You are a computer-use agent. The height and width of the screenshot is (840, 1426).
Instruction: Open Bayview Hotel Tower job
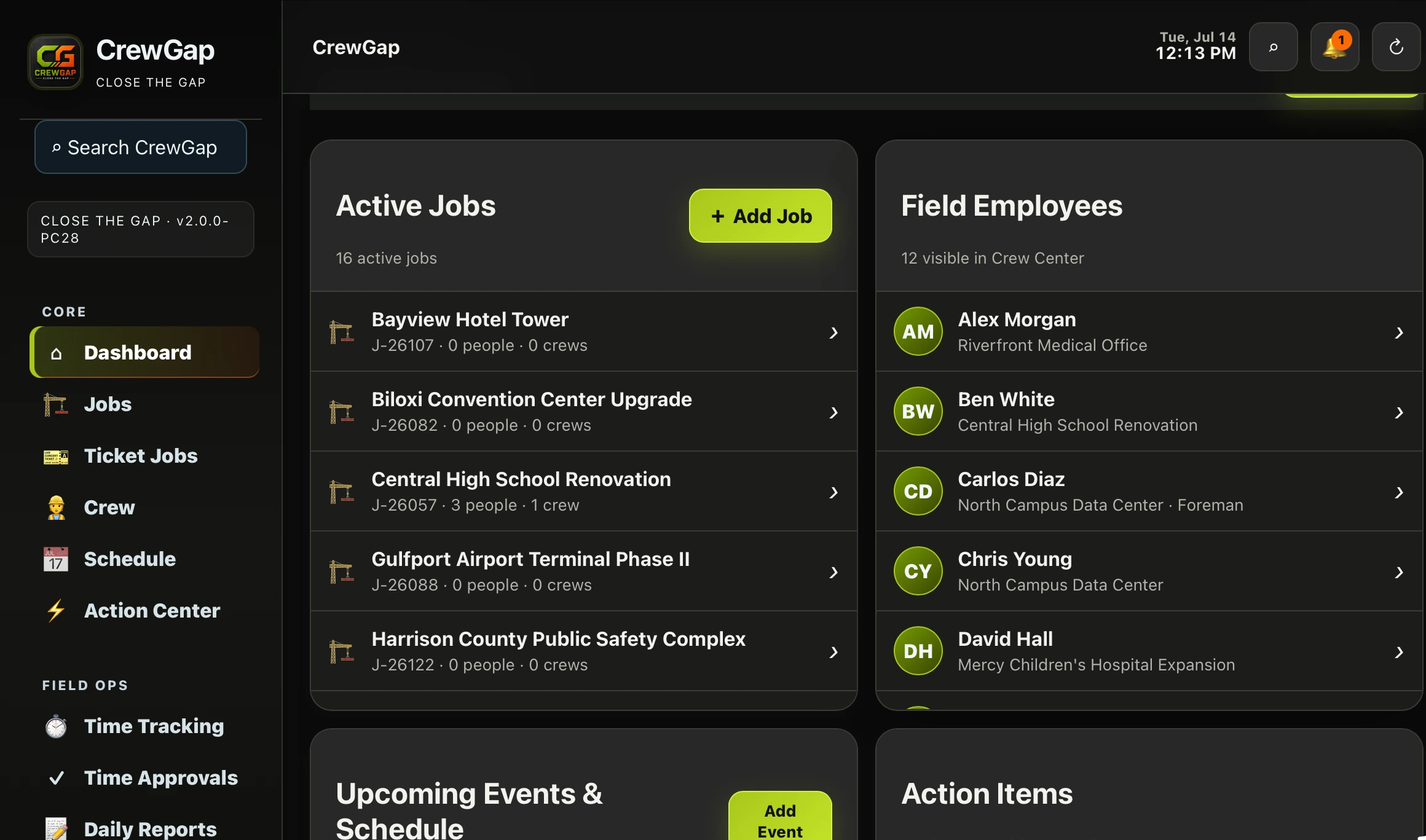584,332
